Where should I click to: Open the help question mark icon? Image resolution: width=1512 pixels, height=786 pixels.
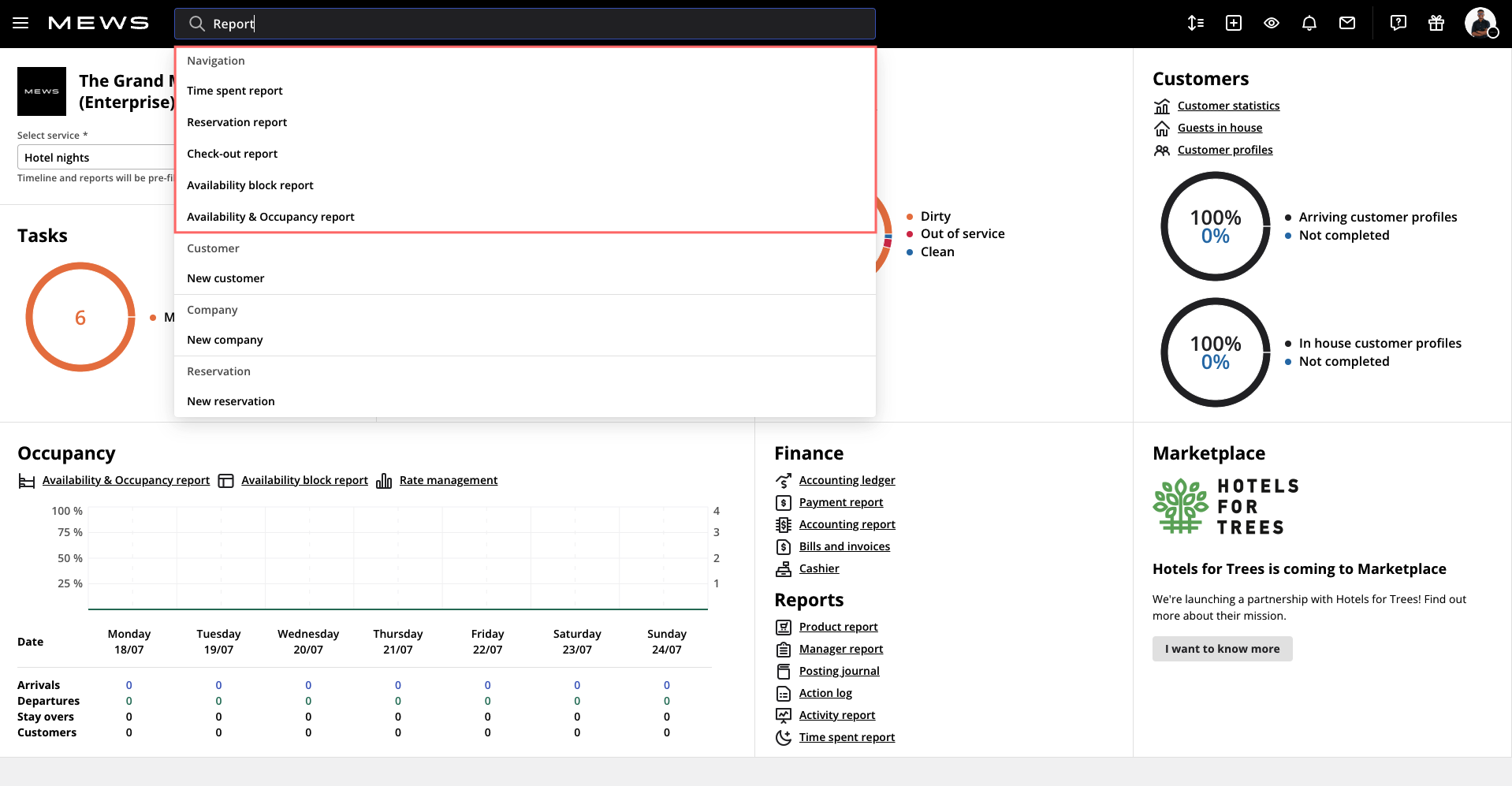1398,24
